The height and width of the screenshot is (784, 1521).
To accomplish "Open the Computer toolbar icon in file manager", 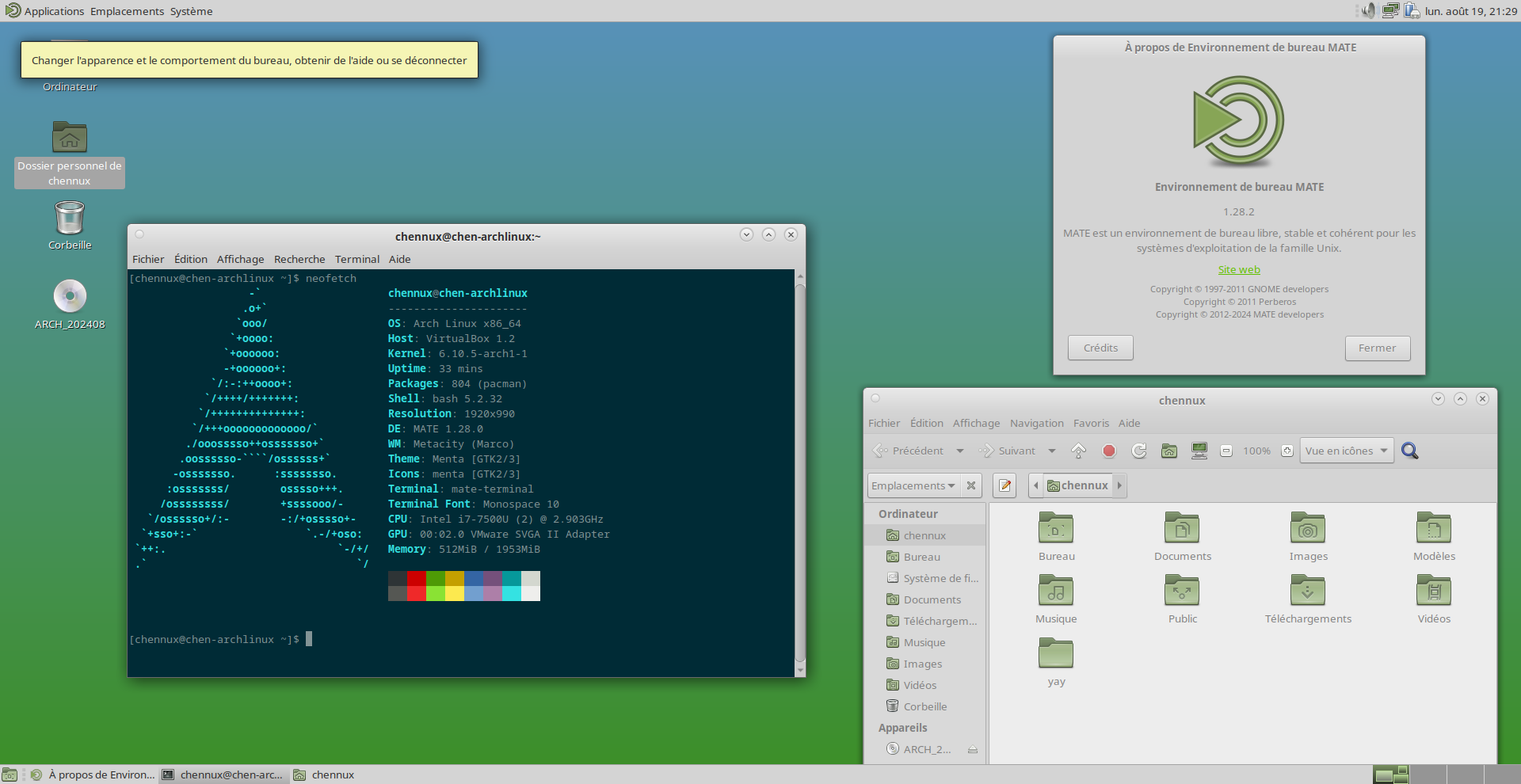I will click(1199, 451).
